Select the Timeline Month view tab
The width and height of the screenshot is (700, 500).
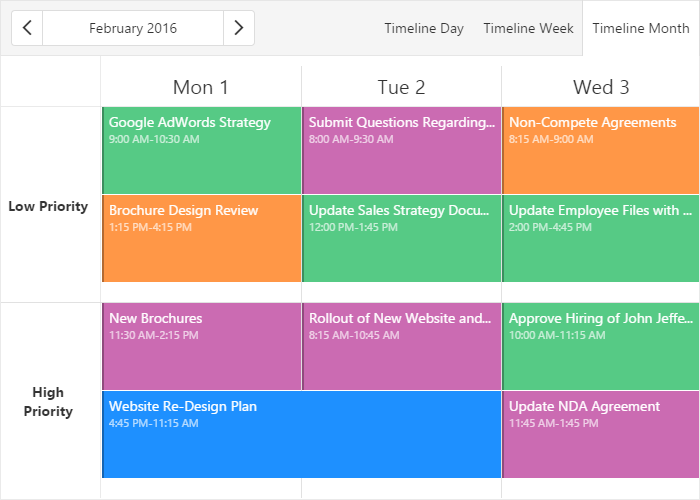tap(640, 28)
